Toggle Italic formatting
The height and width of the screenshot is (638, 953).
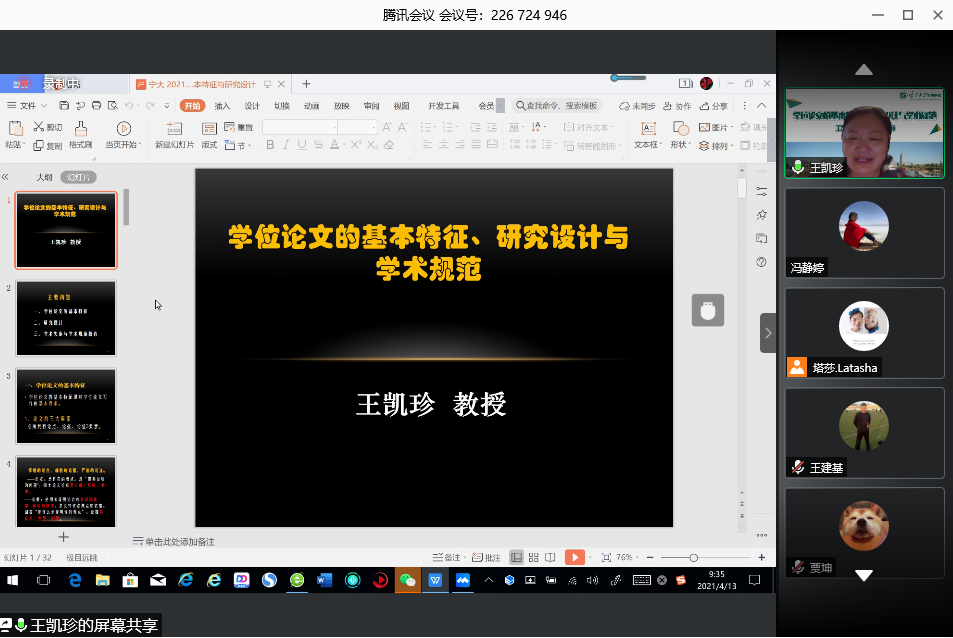coord(287,146)
